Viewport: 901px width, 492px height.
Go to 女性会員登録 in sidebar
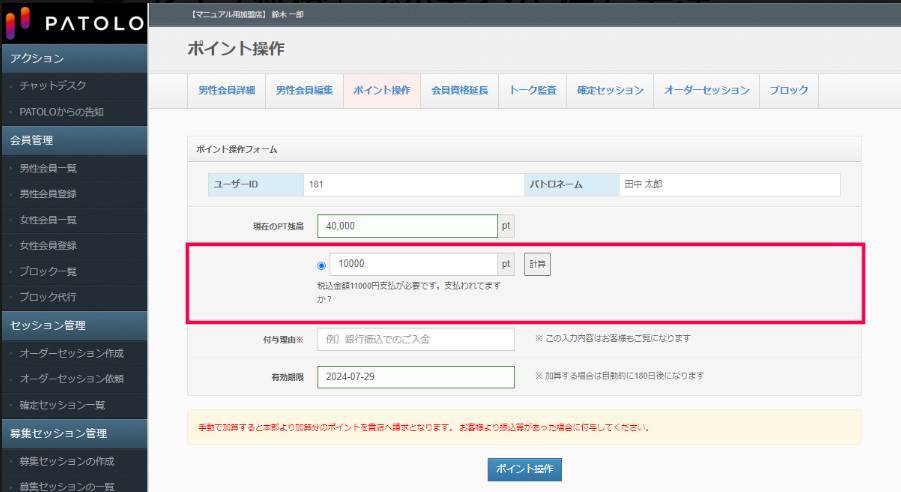48,246
